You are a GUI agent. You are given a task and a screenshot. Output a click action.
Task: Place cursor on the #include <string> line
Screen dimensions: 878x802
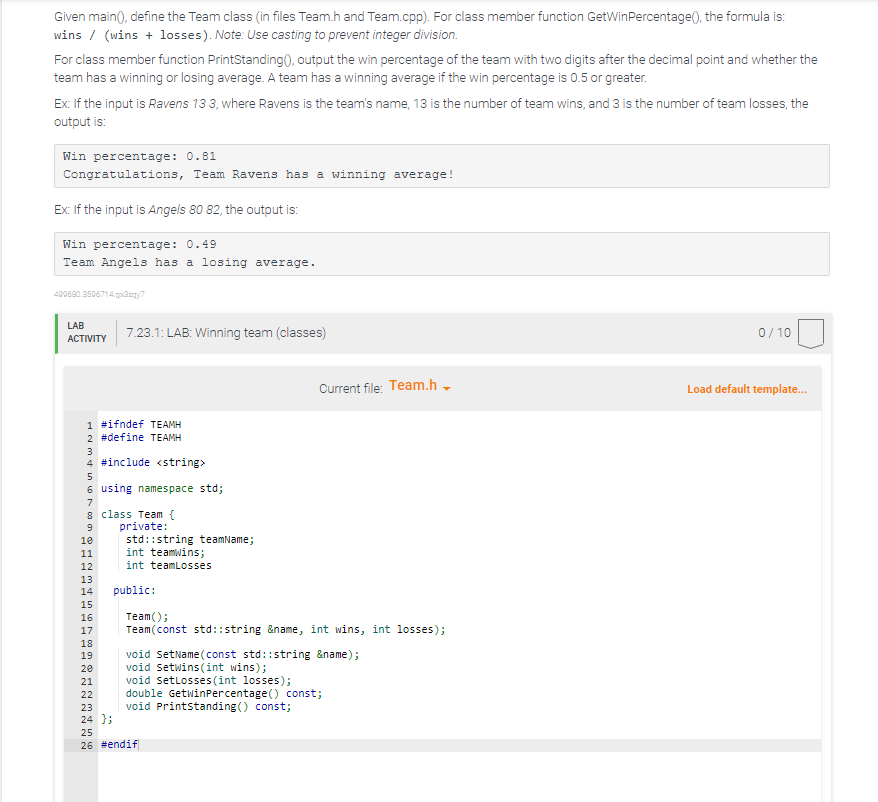(x=152, y=461)
